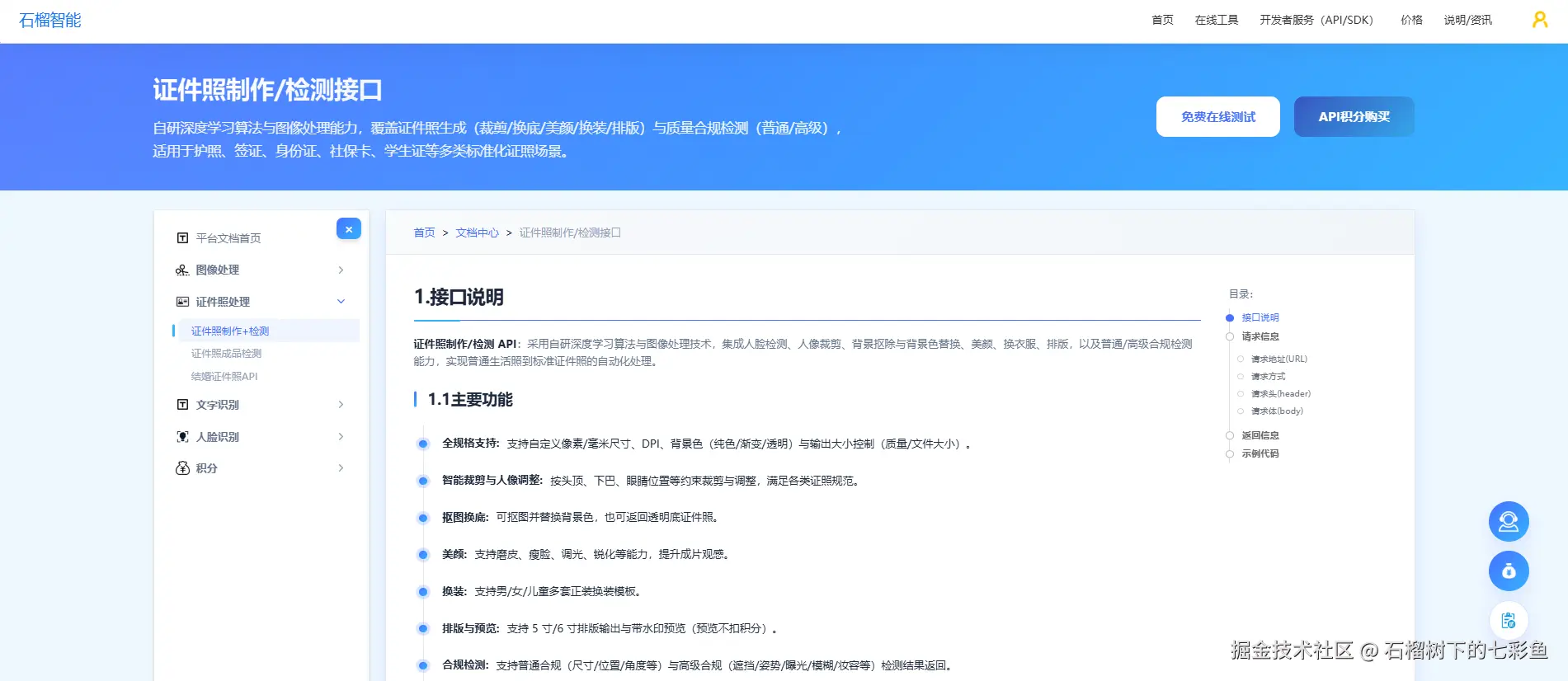
Task: Click the 图像处理 sidebar icon
Action: click(182, 270)
